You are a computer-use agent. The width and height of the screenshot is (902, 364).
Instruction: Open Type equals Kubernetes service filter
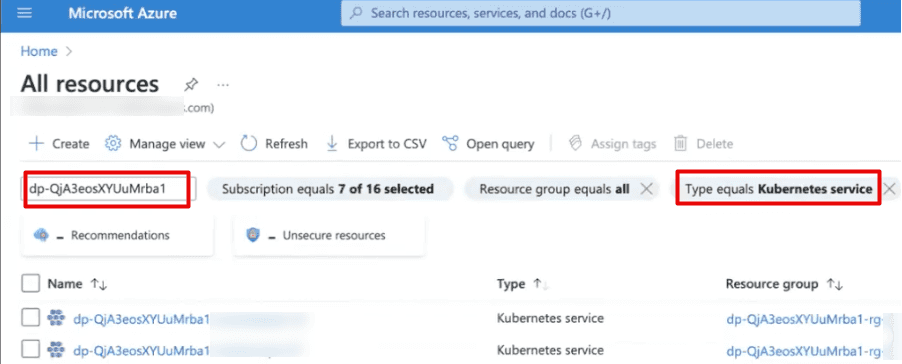click(778, 189)
